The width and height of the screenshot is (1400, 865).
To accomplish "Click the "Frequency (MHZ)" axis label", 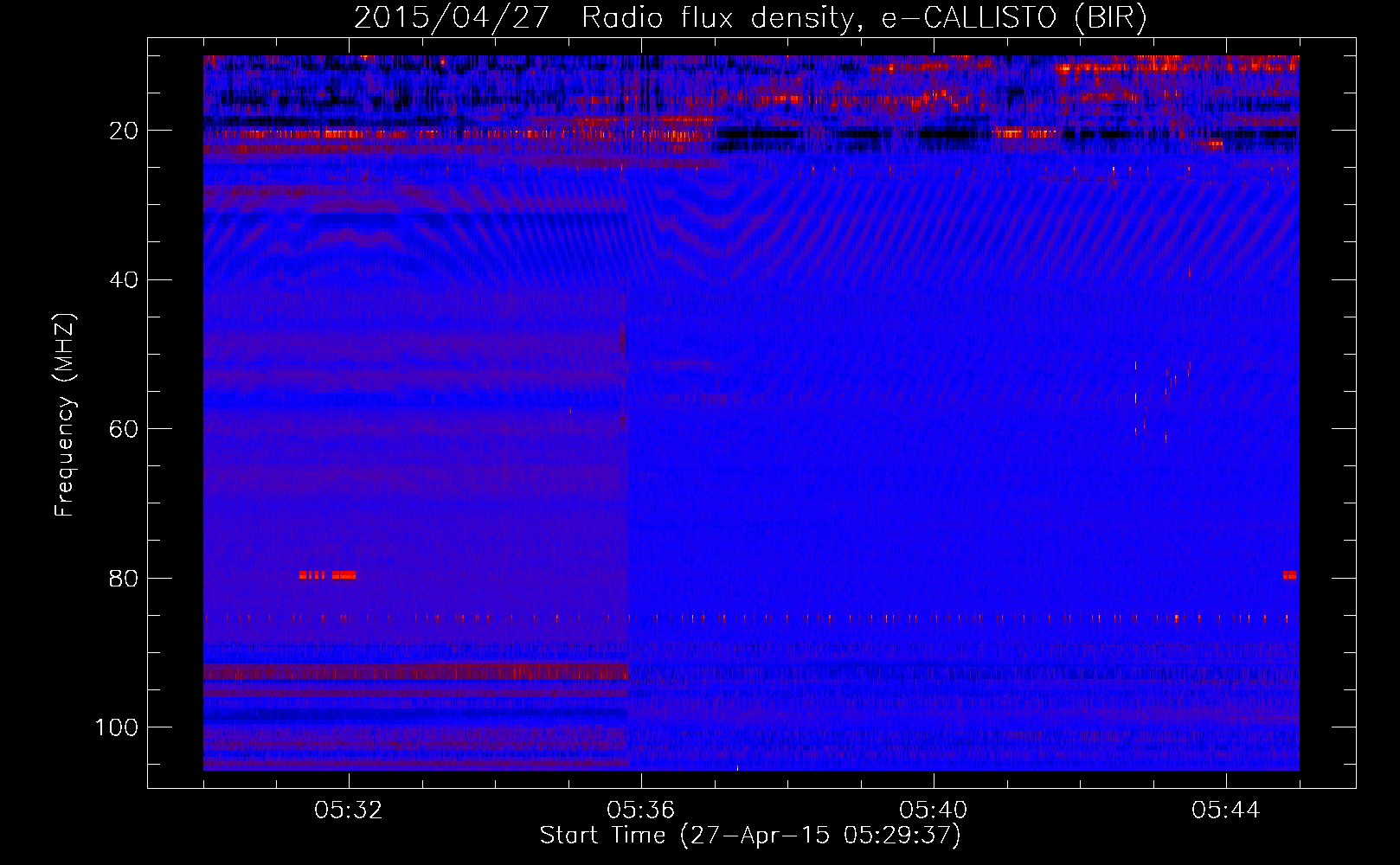I will [x=65, y=415].
